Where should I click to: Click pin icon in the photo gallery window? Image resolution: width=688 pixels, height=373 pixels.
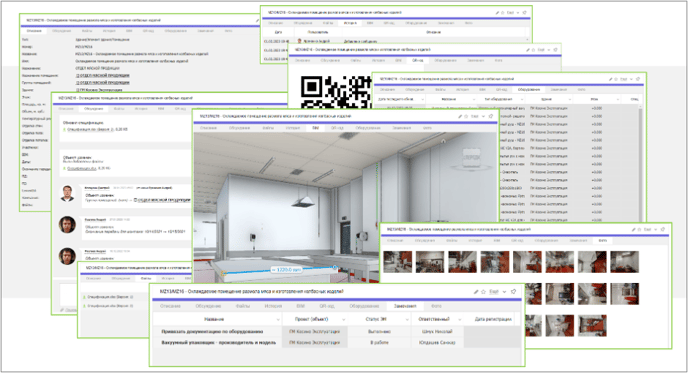click(663, 230)
